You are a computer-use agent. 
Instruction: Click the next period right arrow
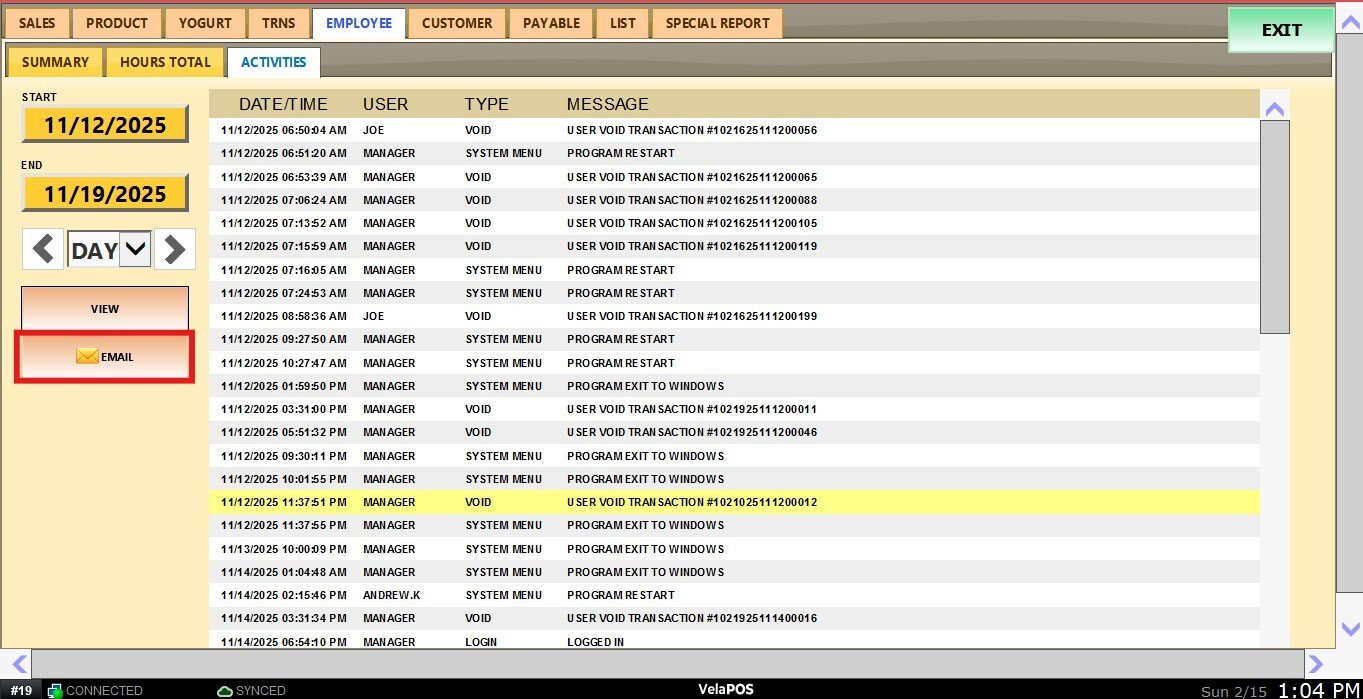coord(175,249)
